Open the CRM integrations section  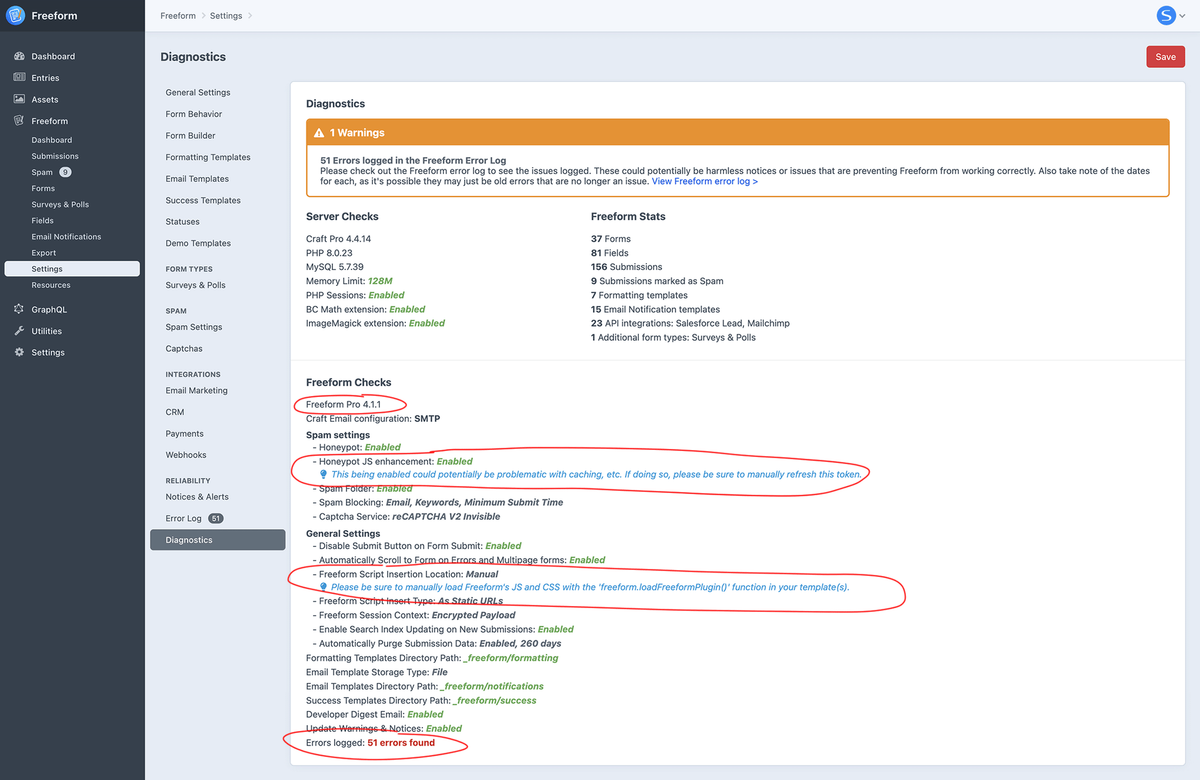tap(175, 412)
